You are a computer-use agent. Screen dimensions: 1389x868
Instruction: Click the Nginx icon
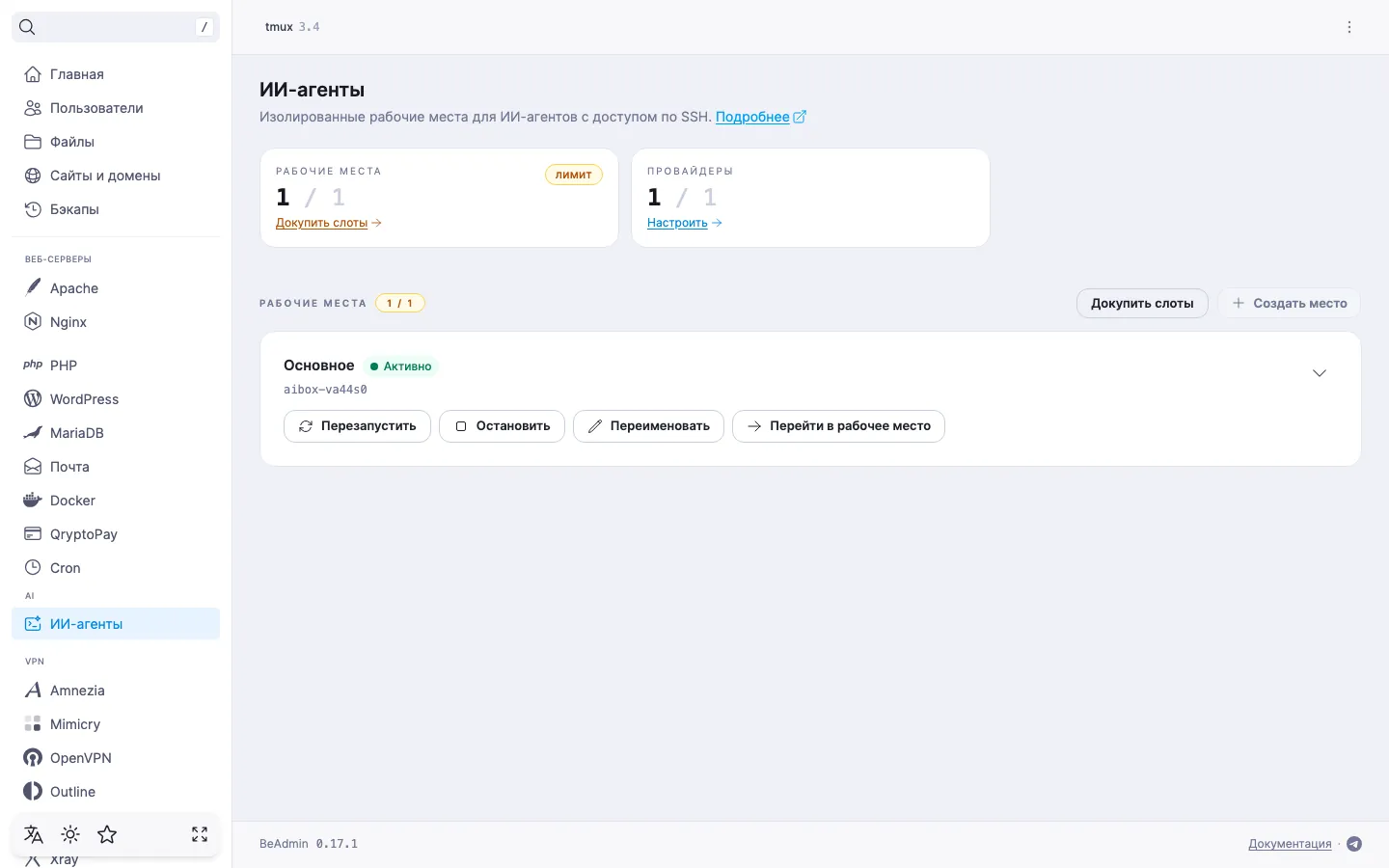(33, 321)
